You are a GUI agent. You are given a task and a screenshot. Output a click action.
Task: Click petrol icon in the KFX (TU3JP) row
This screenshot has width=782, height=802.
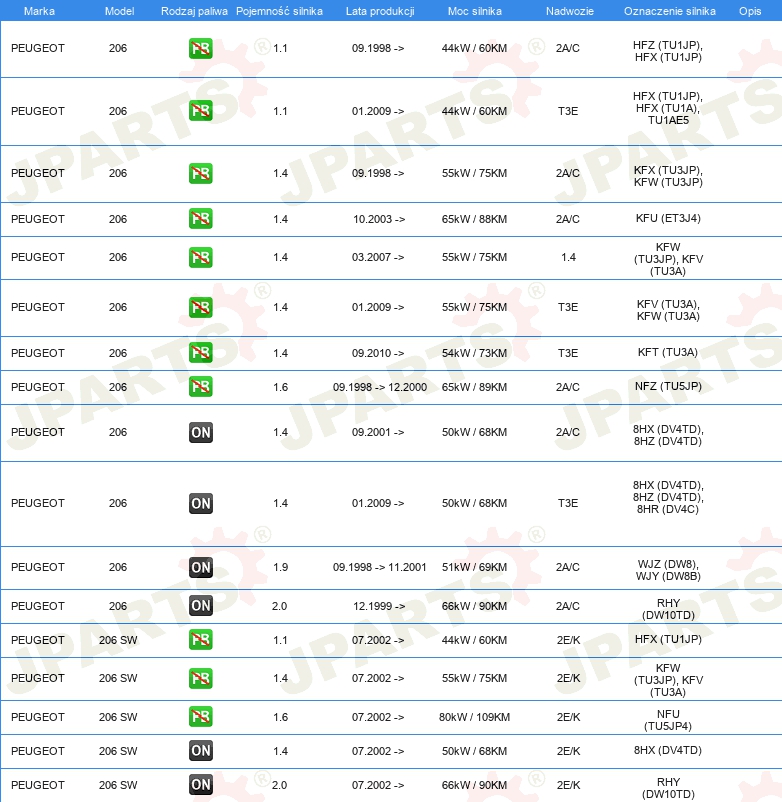coord(200,173)
